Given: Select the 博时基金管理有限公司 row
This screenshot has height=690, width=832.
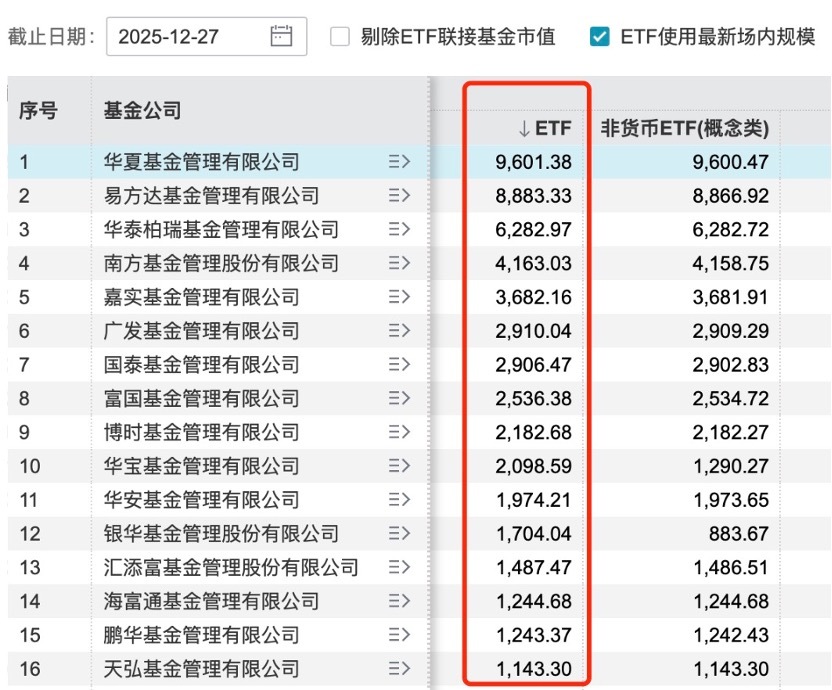Looking at the screenshot, I should pyautogui.click(x=419, y=432).
